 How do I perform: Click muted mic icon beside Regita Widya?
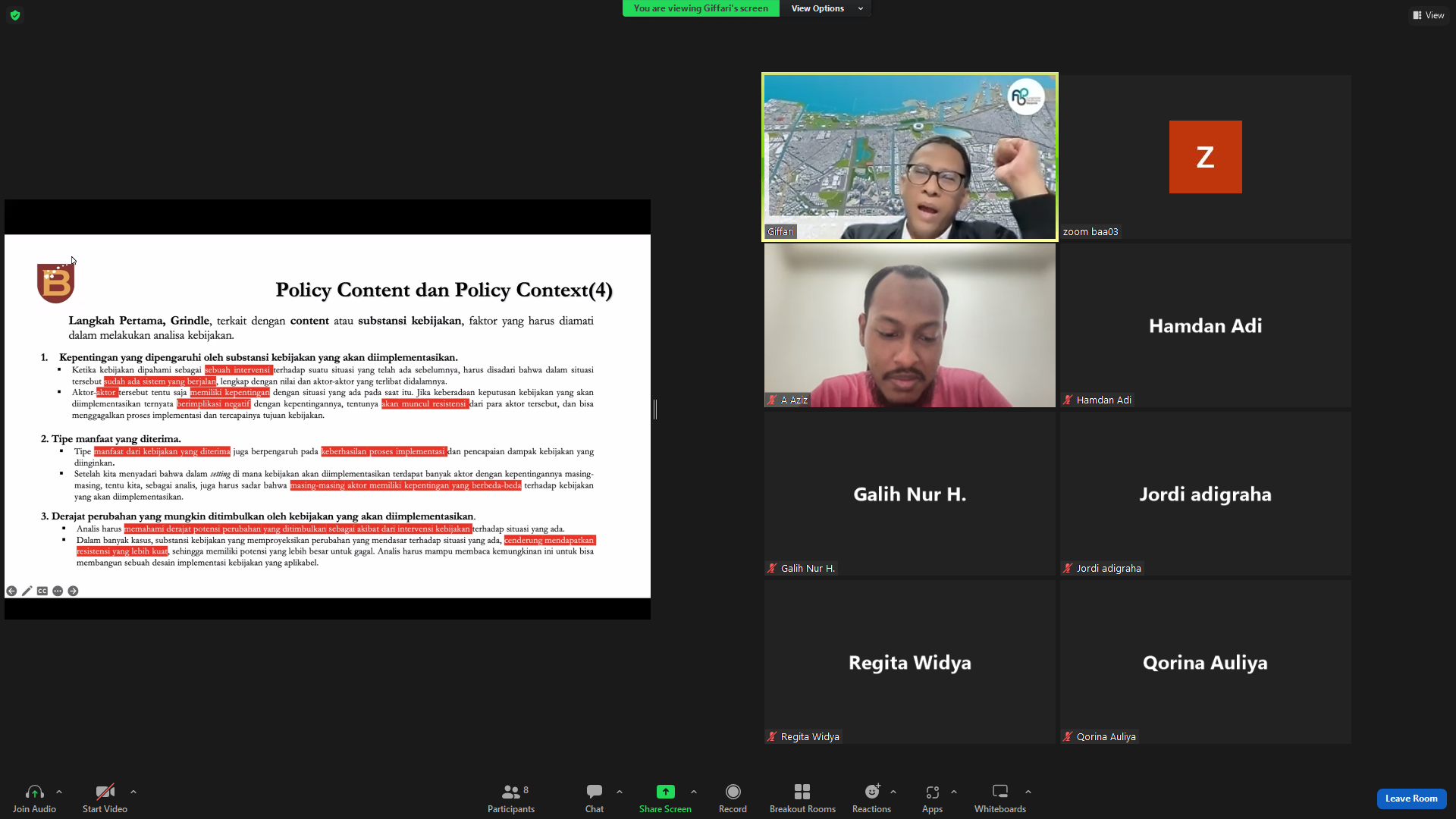pyautogui.click(x=773, y=737)
